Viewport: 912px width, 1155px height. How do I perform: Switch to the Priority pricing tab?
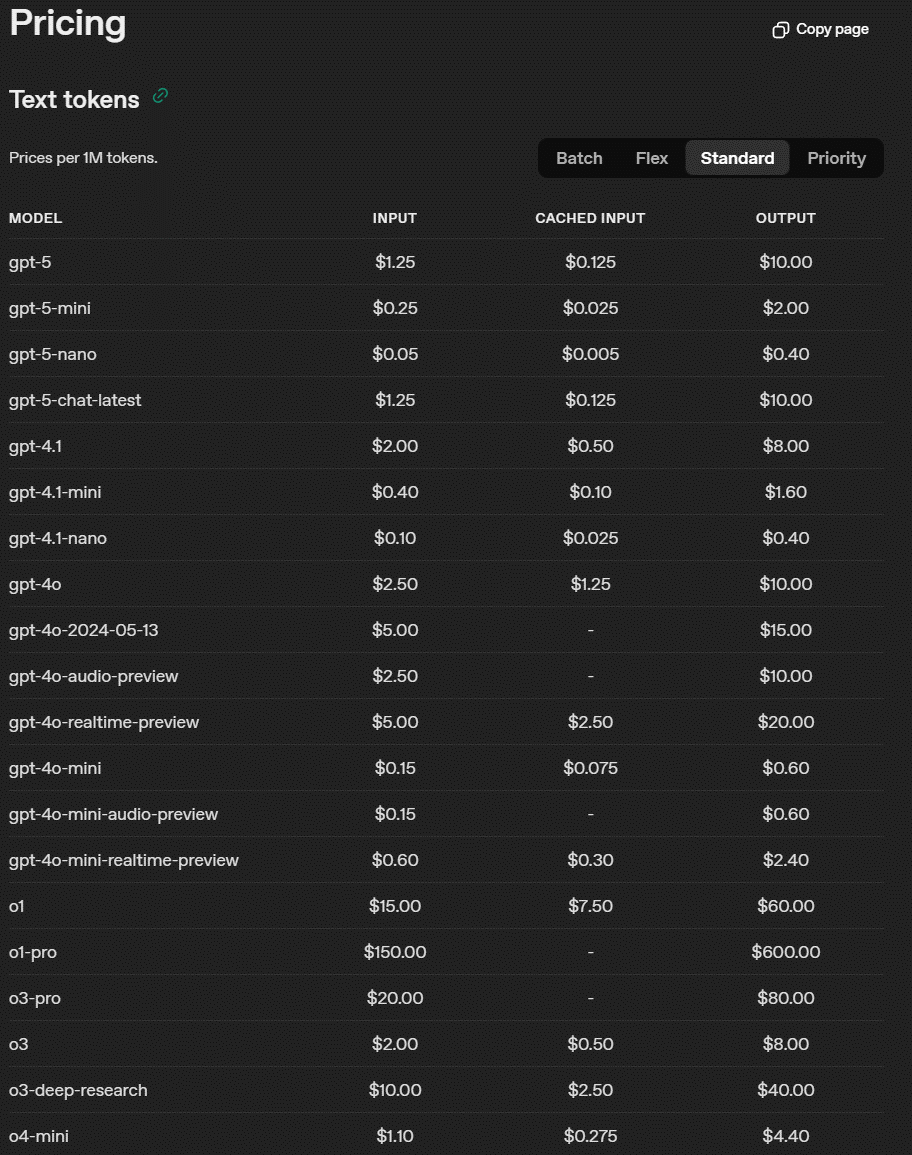pyautogui.click(x=836, y=158)
